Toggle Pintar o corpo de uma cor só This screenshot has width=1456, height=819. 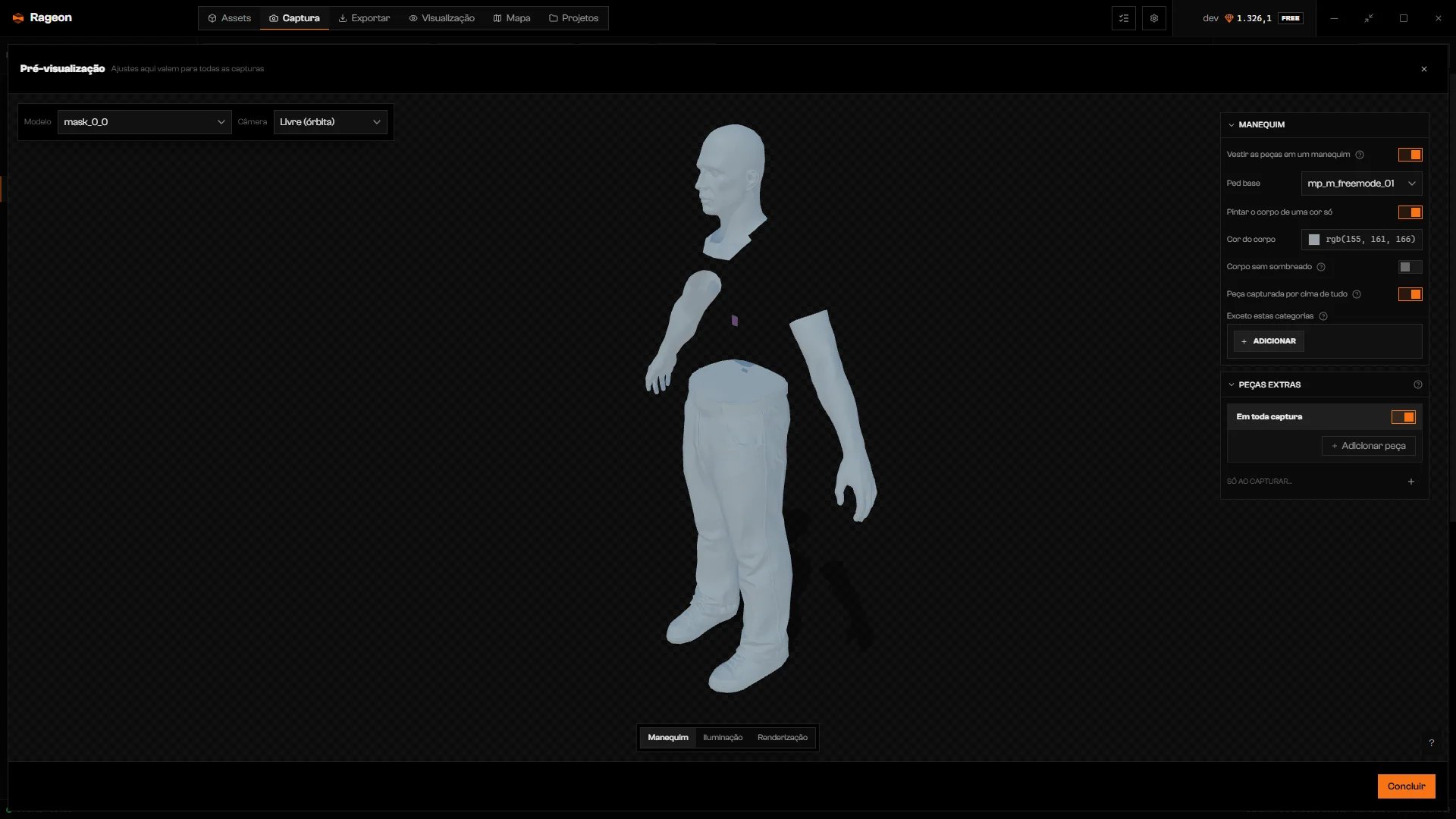1410,212
